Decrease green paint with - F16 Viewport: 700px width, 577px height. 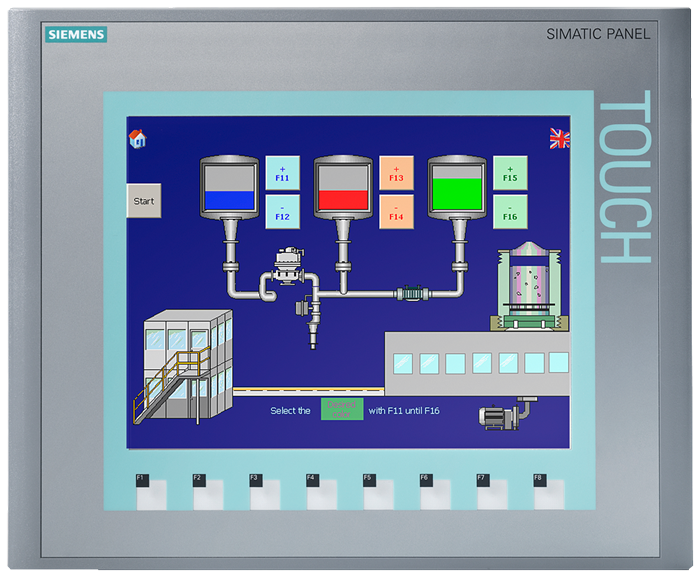tap(510, 211)
